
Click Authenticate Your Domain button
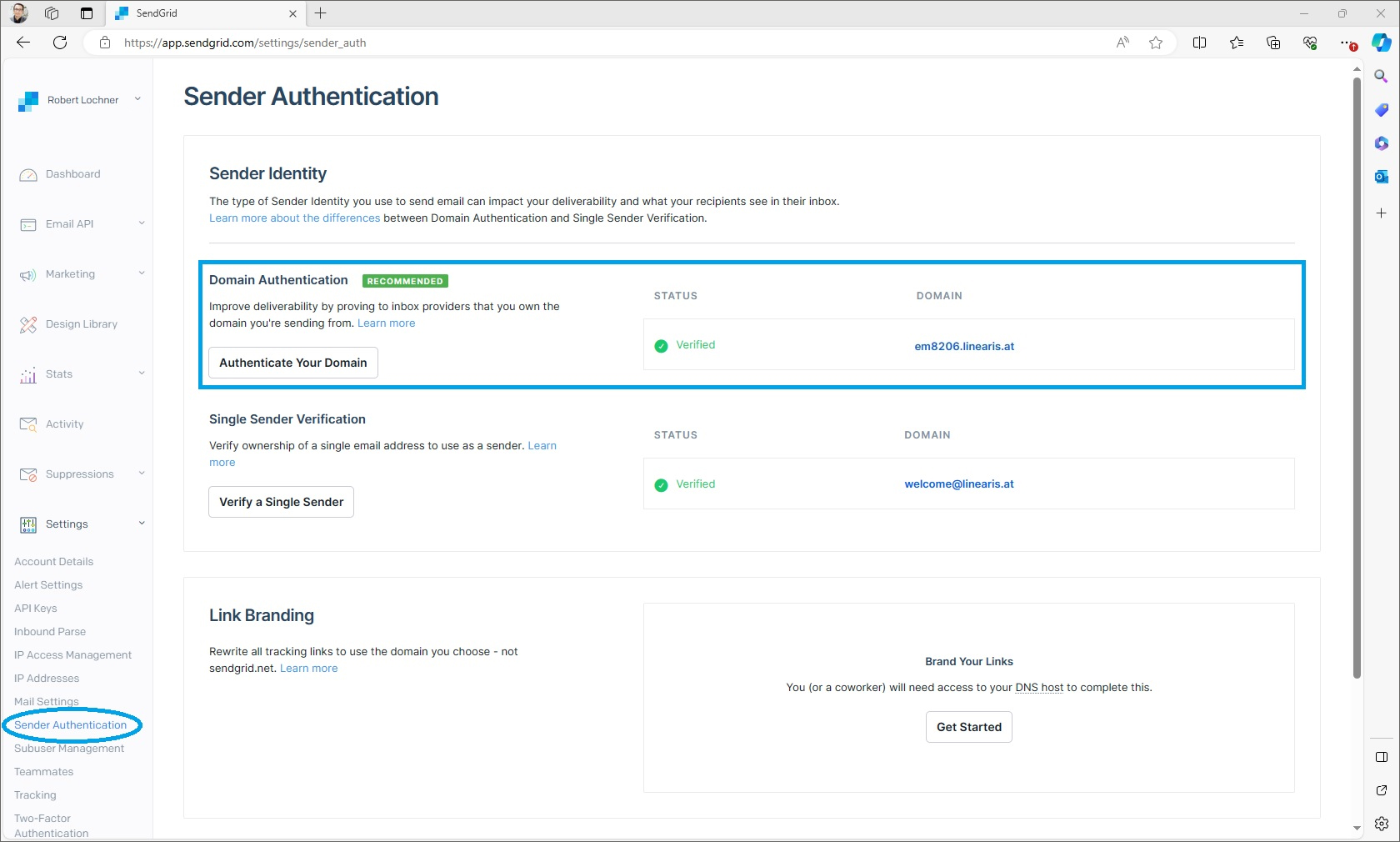pyautogui.click(x=293, y=363)
